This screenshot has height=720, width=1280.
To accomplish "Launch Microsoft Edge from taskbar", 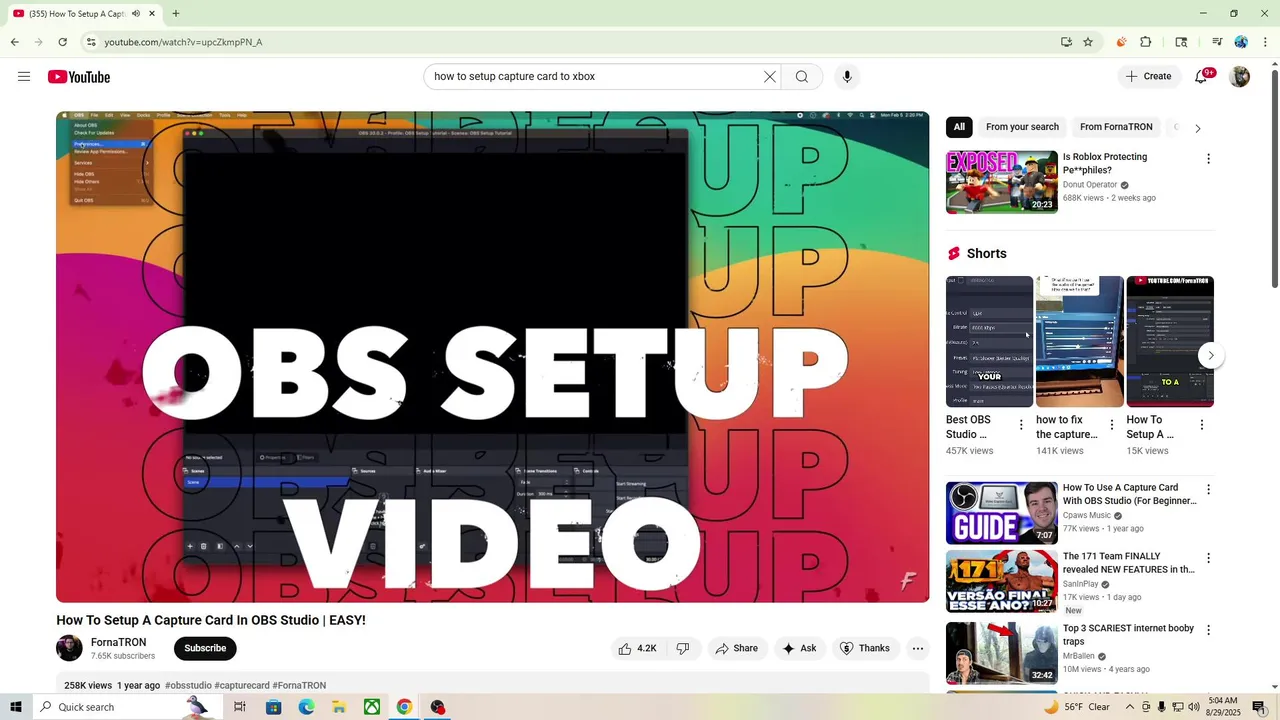I will tap(306, 707).
